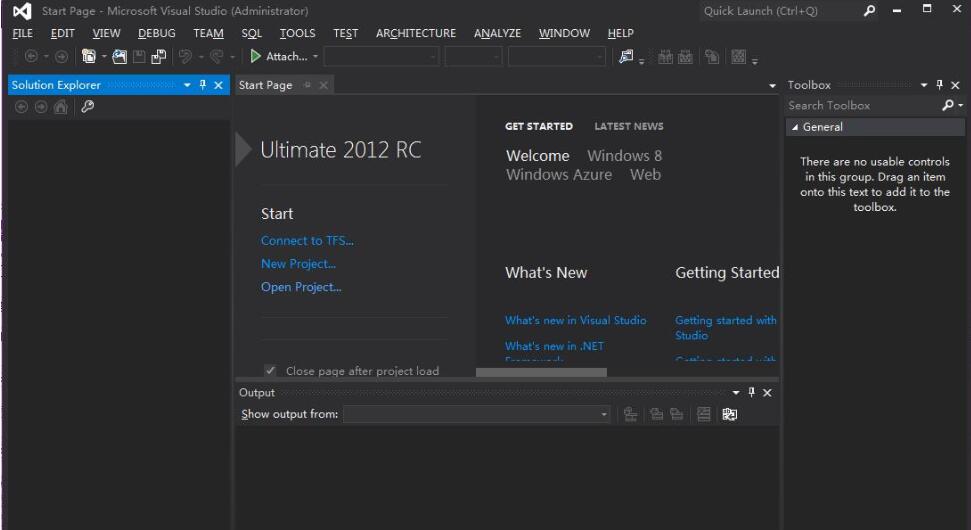This screenshot has height=530, width=971.
Task: Click the Solution Explorer Forward icon
Action: click(41, 107)
